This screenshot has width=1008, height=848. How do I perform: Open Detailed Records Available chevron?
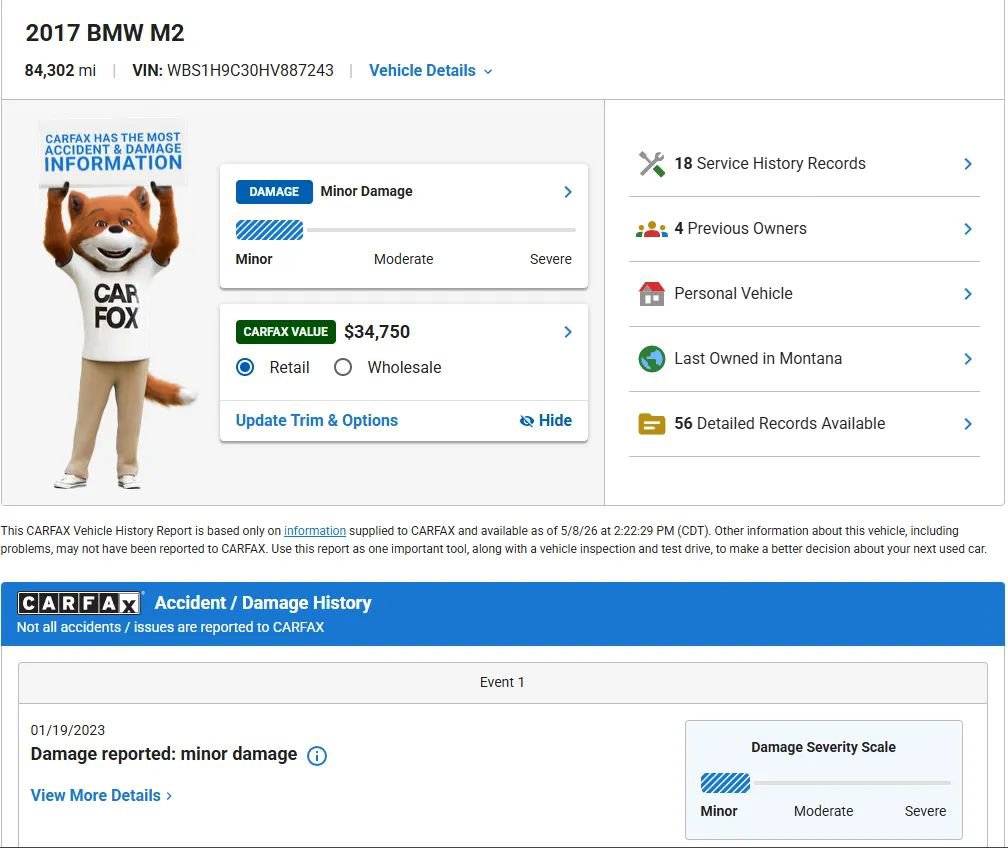(x=968, y=424)
